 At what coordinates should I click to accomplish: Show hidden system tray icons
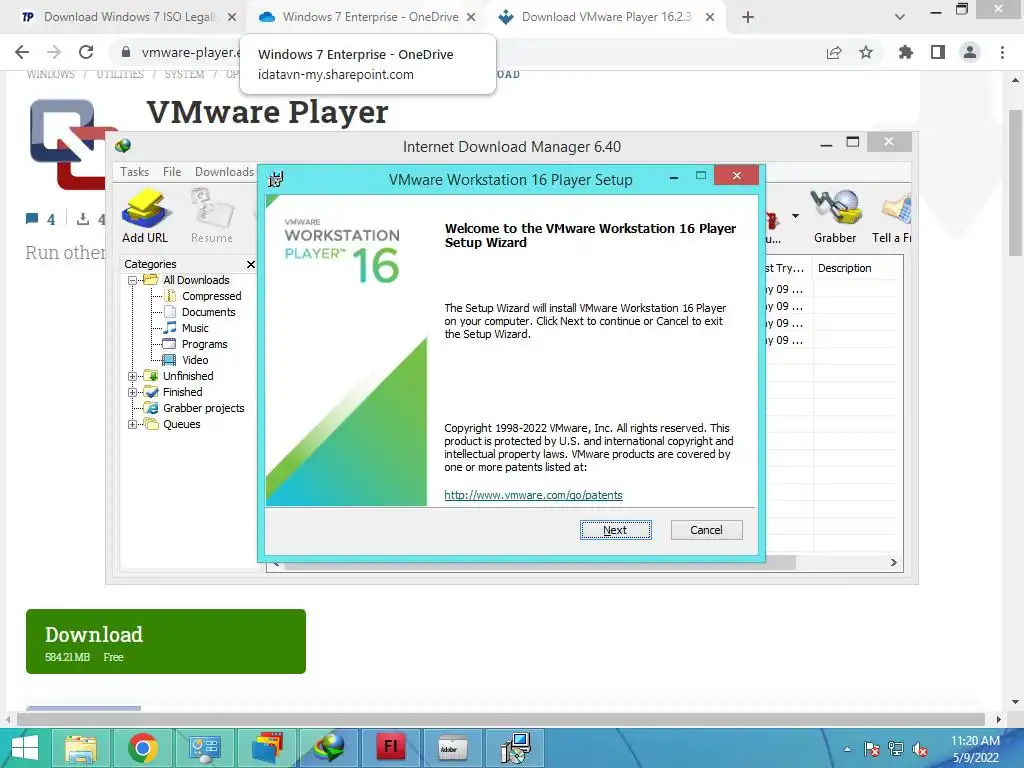[848, 750]
